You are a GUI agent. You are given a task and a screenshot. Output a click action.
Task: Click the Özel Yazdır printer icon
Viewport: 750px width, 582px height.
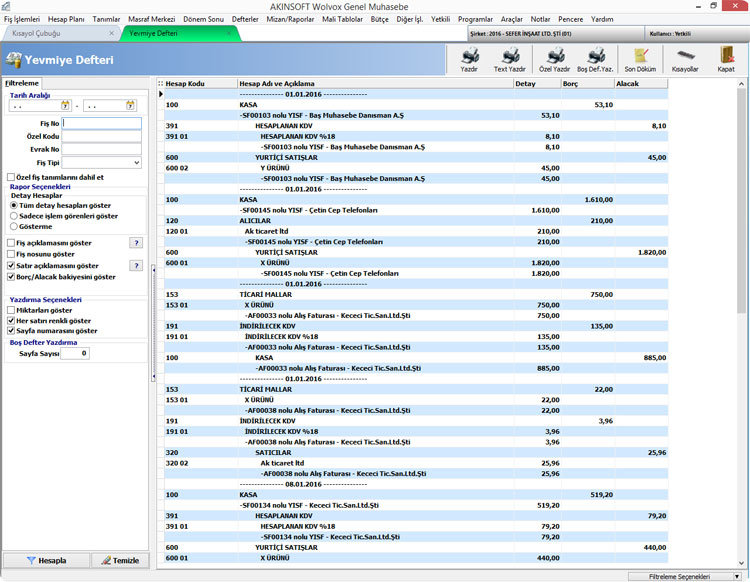pos(555,56)
